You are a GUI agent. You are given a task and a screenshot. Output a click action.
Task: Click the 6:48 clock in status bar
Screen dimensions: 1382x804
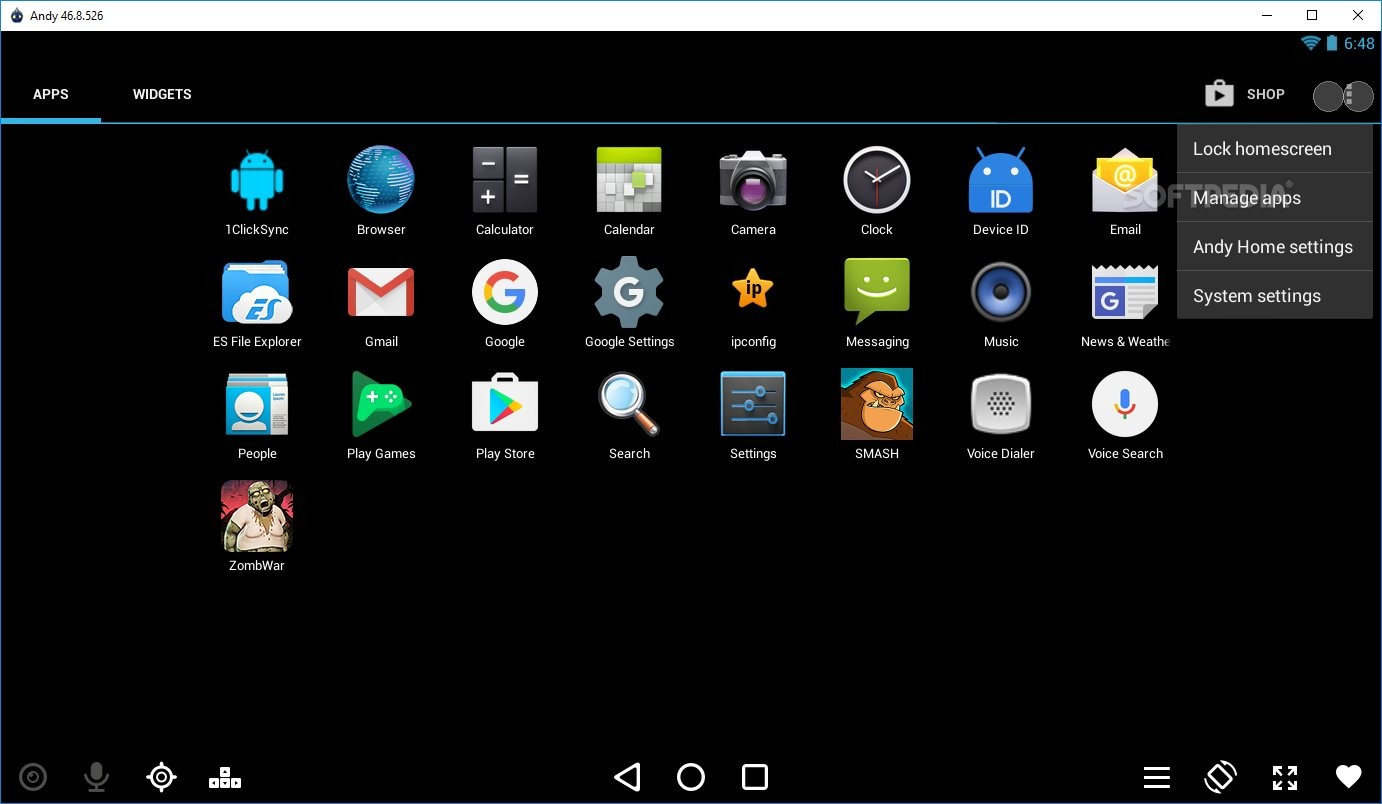[x=1359, y=44]
